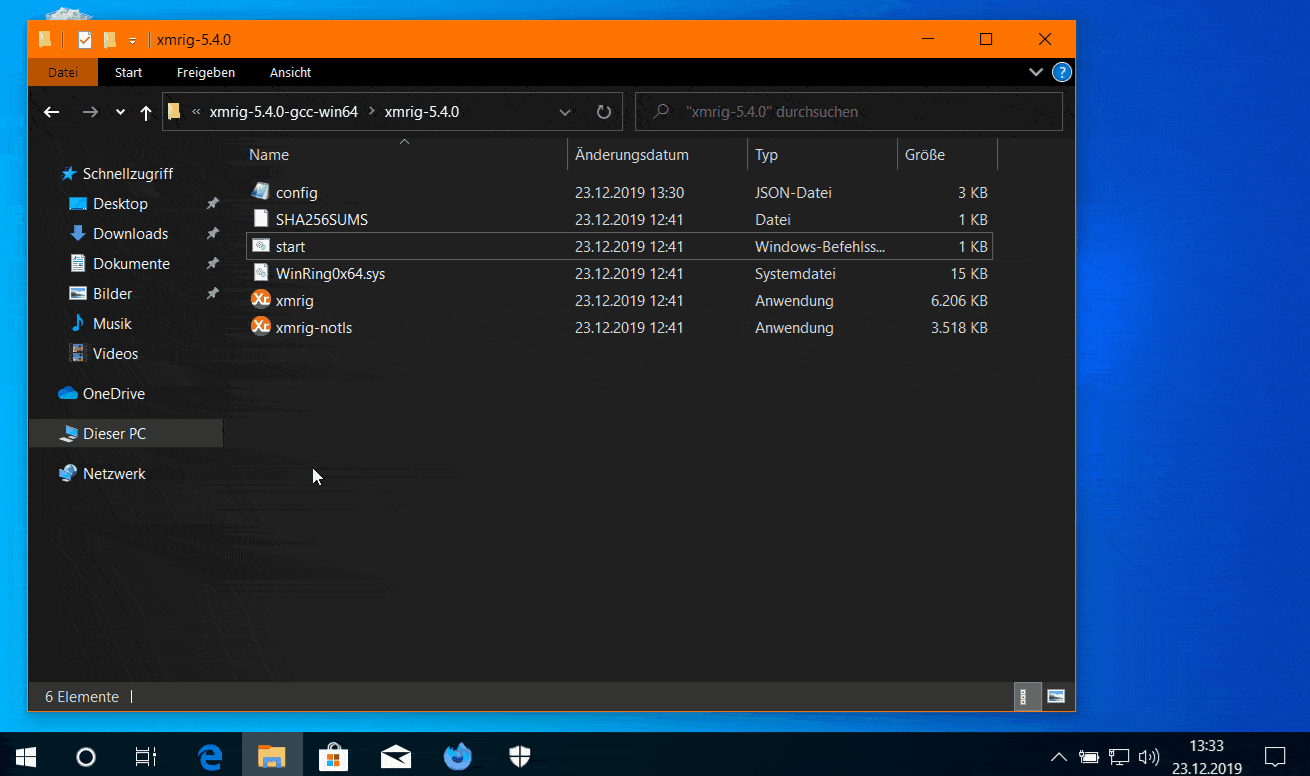This screenshot has height=776, width=1310.
Task: Select the config JSON file icon
Action: (261, 192)
